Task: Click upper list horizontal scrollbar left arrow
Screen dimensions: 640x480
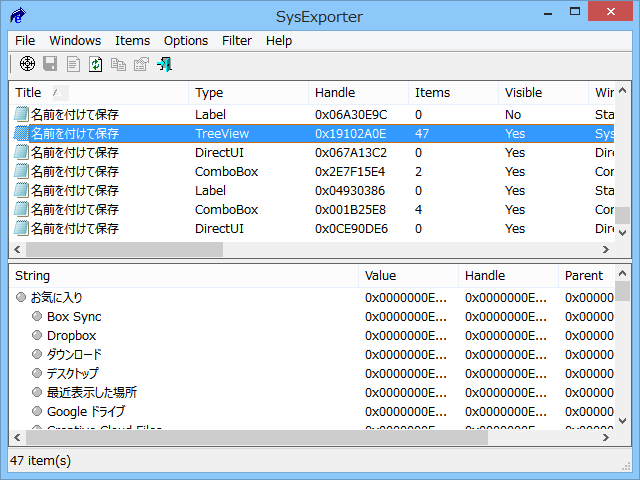Action: (17, 249)
